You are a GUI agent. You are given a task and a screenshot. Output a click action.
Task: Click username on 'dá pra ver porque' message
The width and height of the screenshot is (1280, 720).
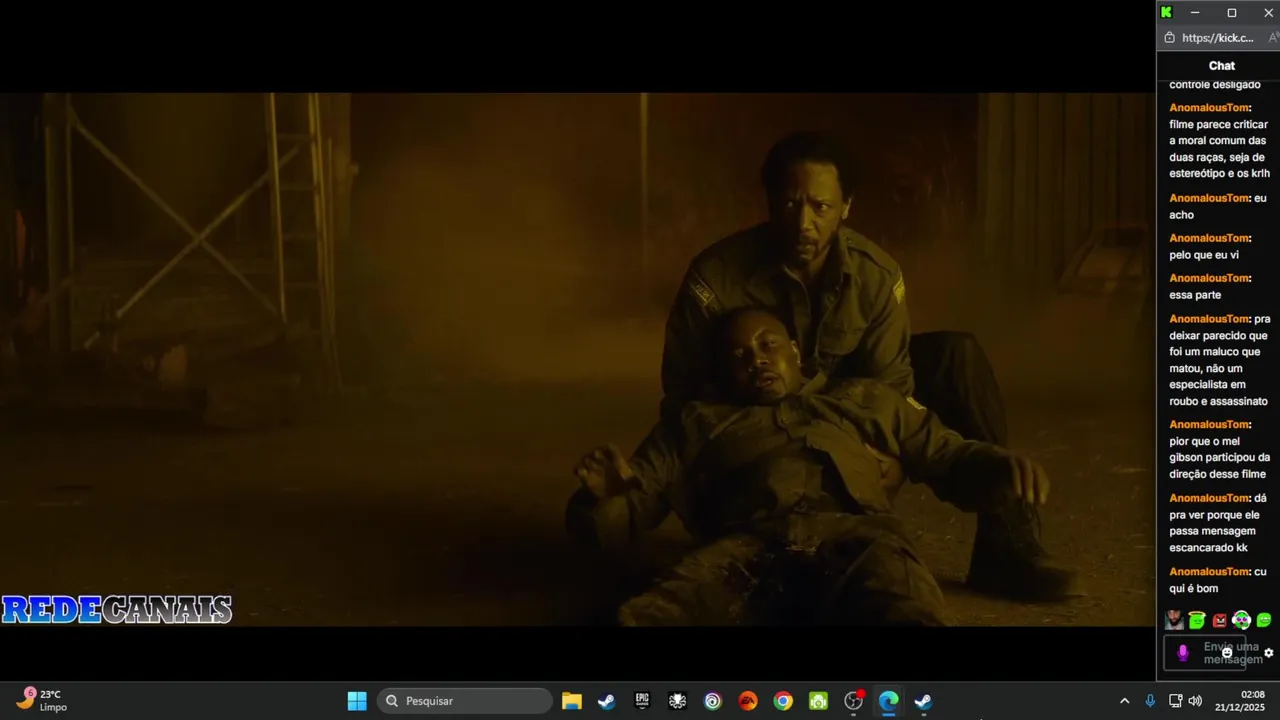coord(1209,498)
